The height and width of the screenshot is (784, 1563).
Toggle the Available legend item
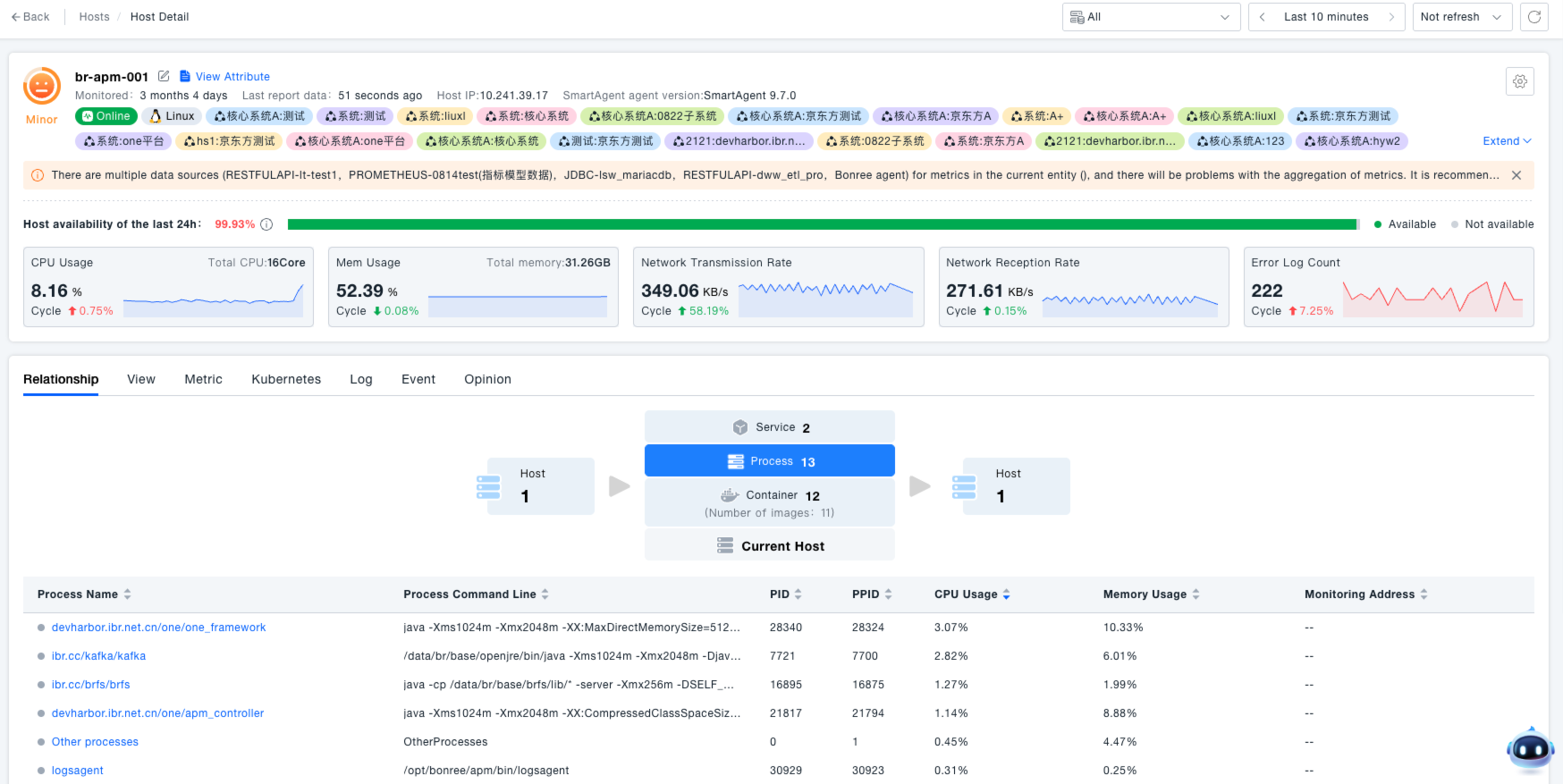tap(1405, 224)
